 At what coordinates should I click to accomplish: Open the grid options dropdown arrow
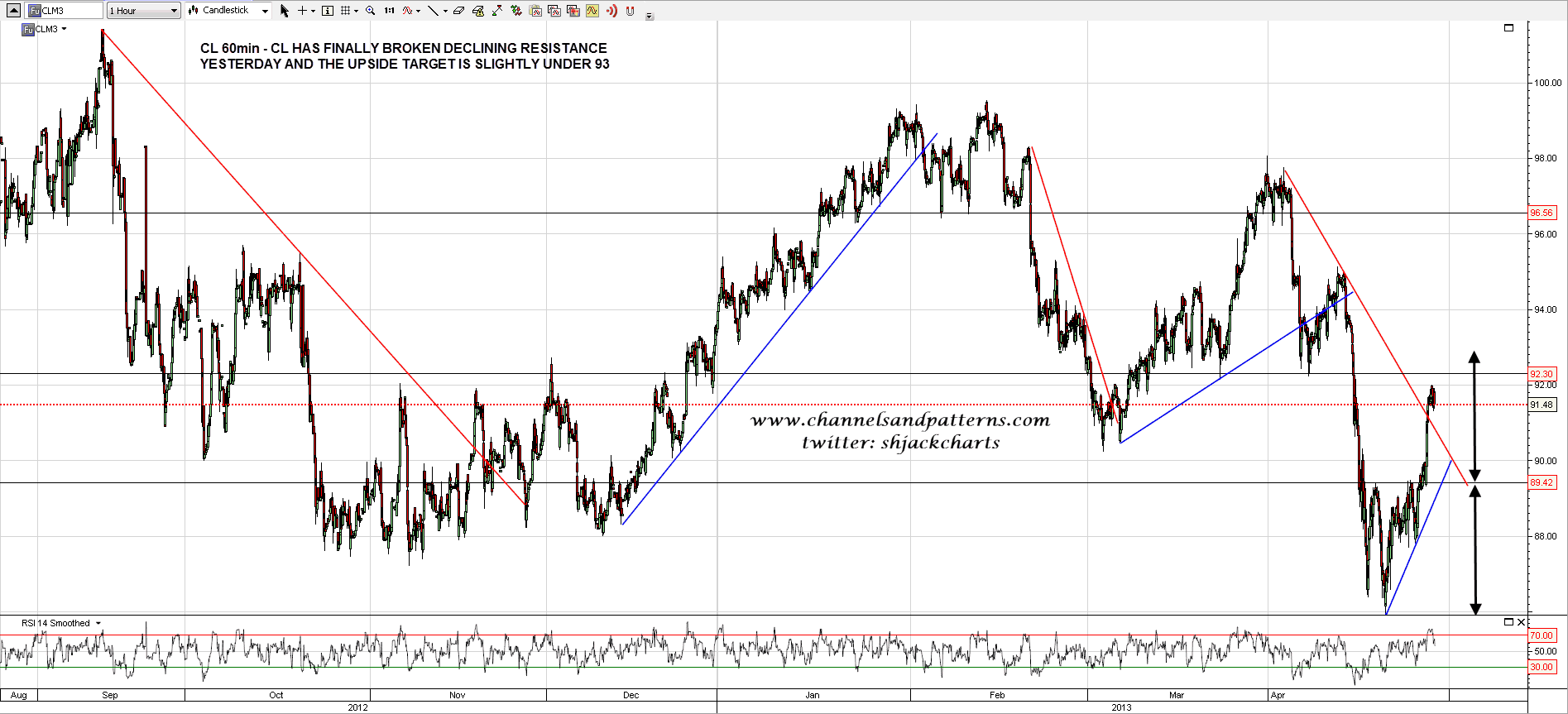[x=356, y=12]
